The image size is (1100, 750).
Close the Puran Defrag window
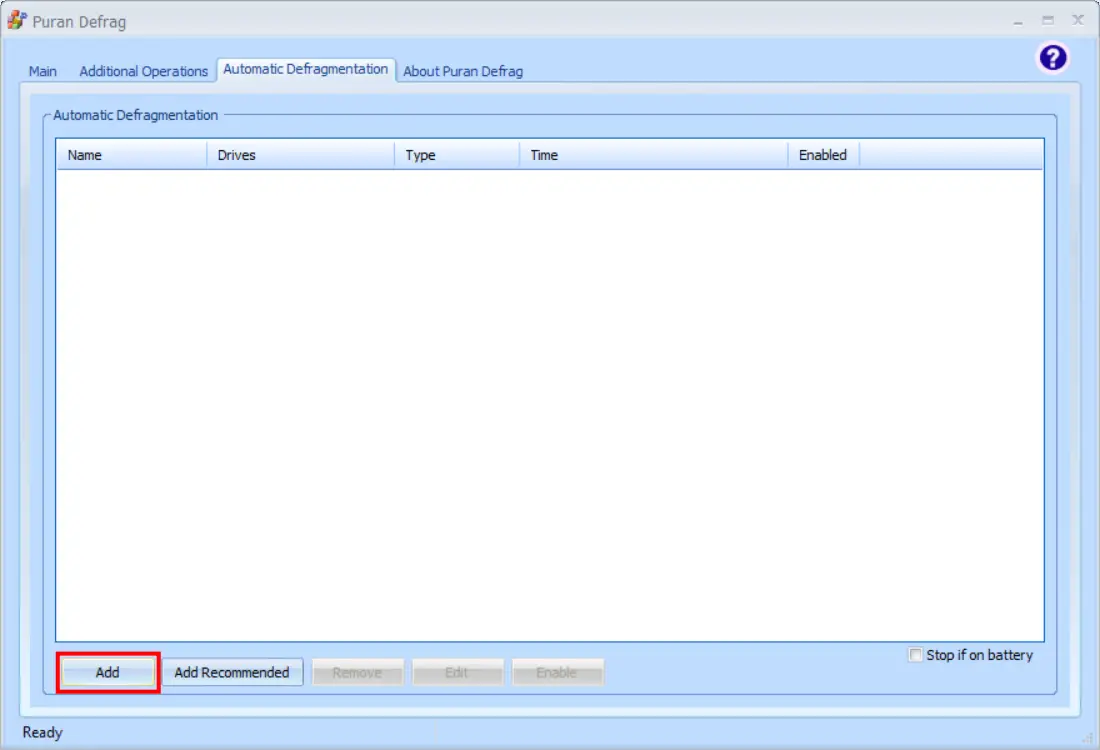point(1078,21)
